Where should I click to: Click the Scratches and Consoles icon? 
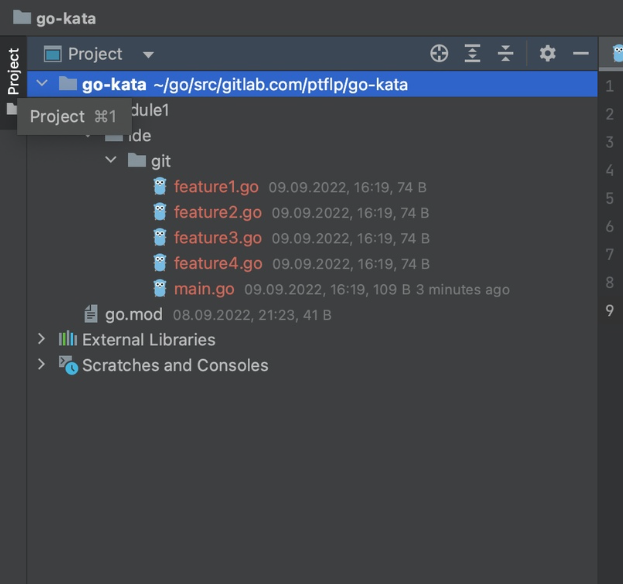point(68,365)
